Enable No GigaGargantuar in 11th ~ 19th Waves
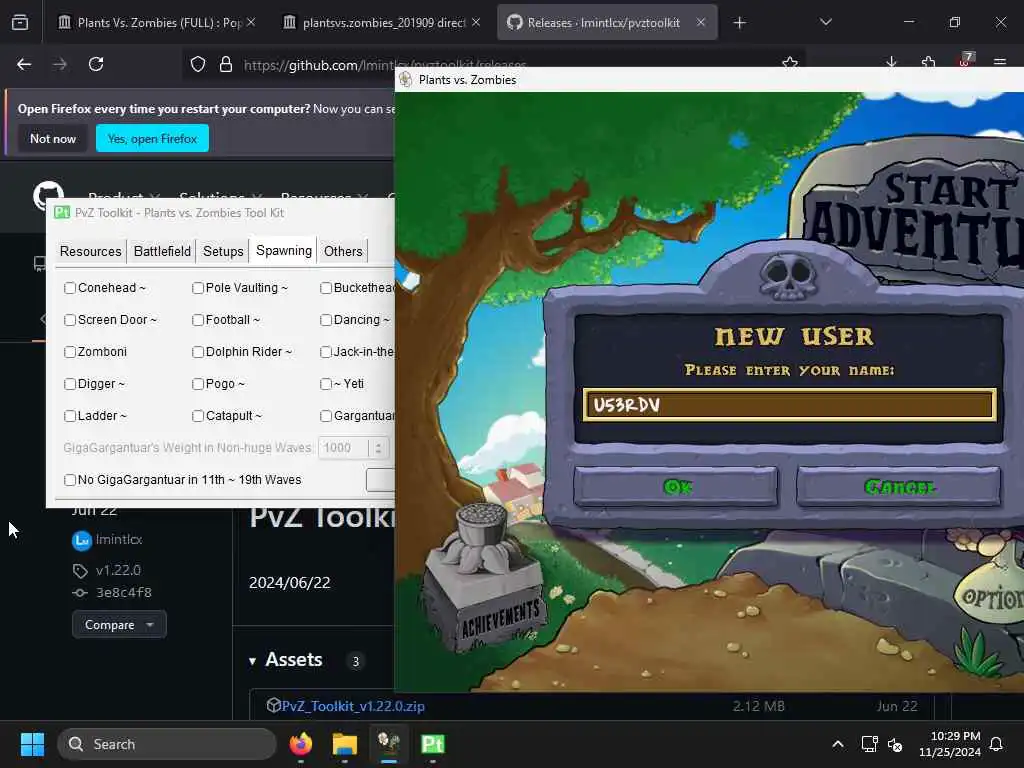This screenshot has height=768, width=1024. (70, 480)
